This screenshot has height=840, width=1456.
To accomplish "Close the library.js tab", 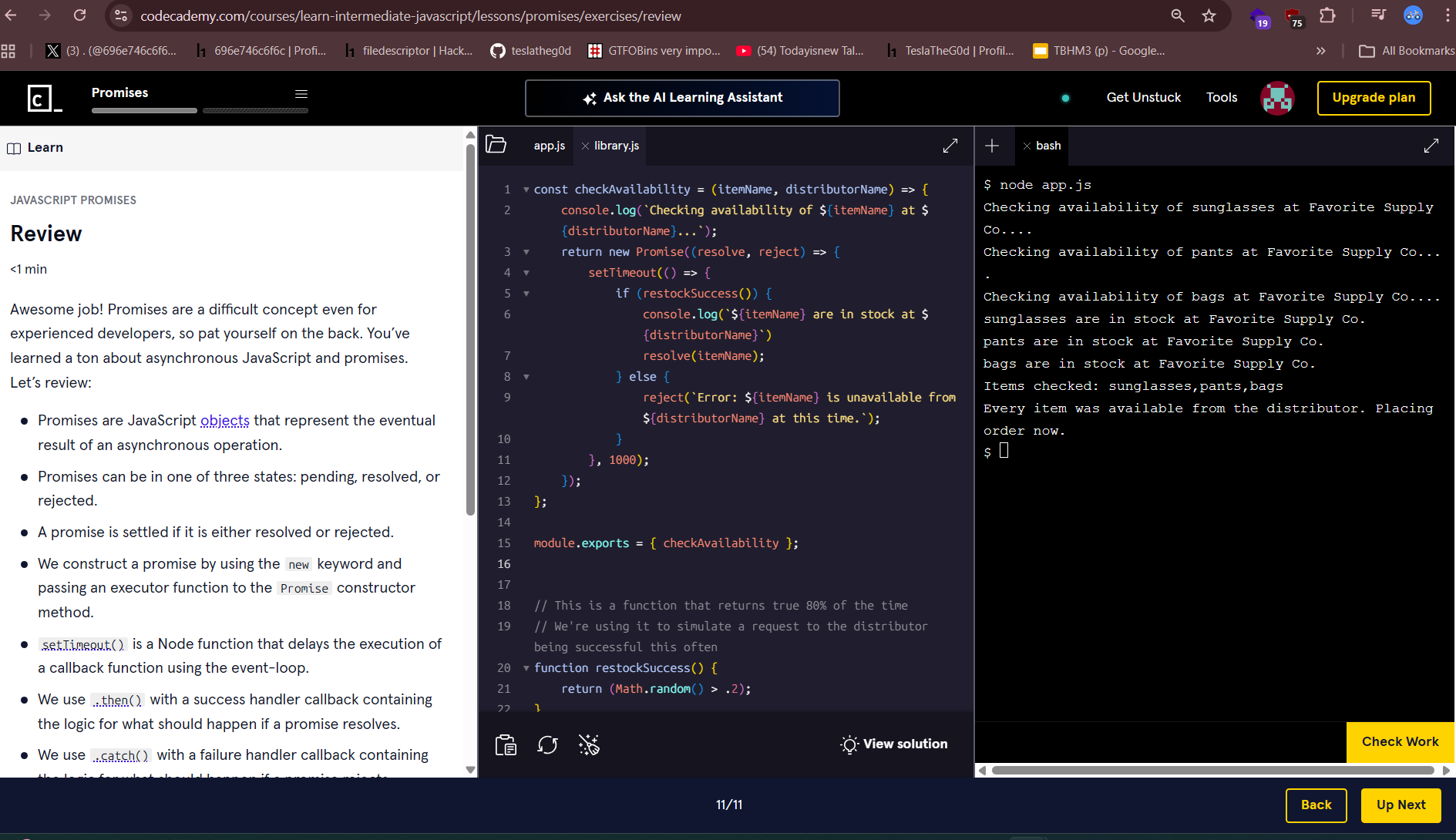I will [x=585, y=146].
